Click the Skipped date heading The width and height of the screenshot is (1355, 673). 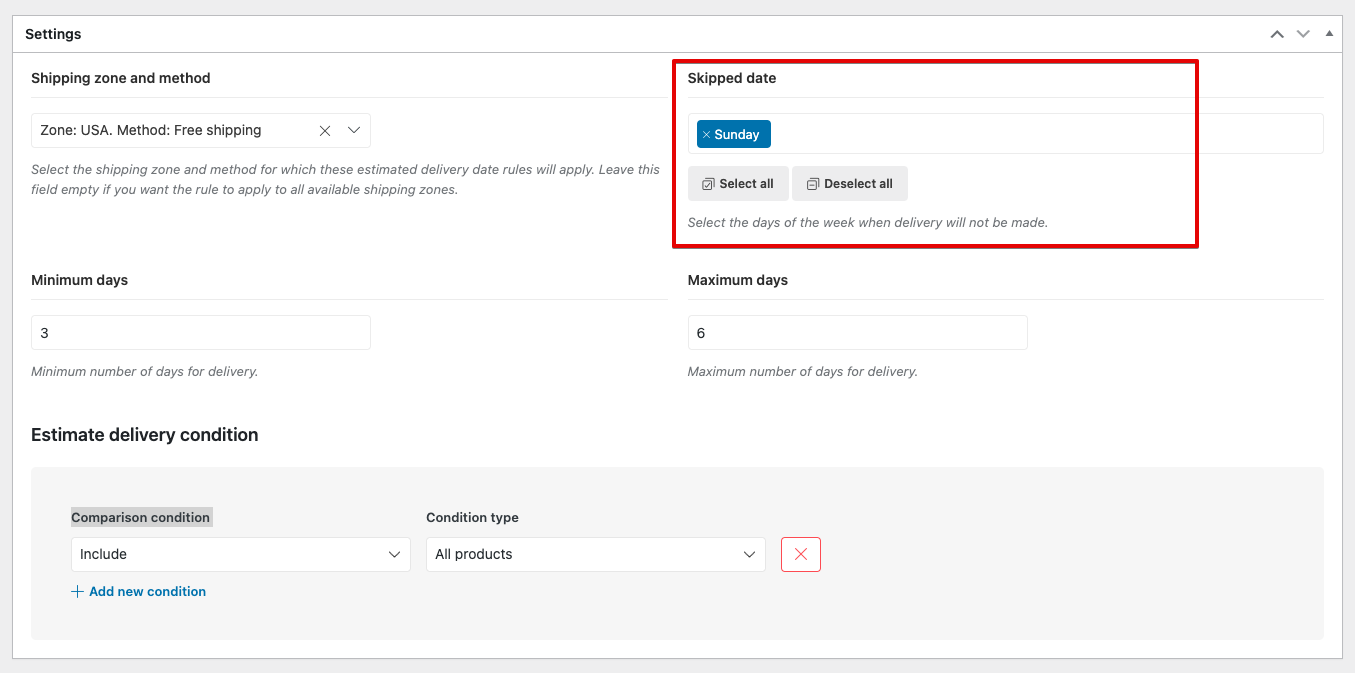[x=731, y=78]
